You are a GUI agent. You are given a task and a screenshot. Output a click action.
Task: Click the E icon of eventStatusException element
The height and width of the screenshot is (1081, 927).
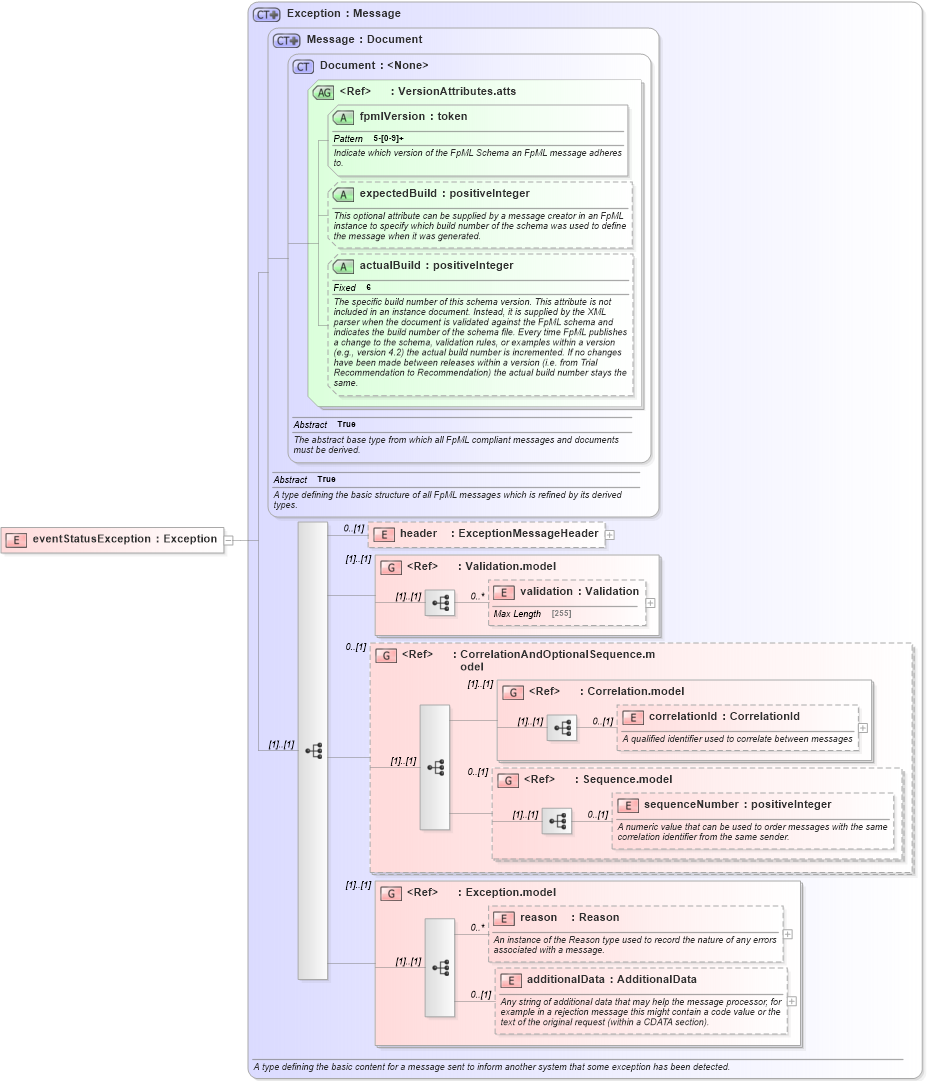[x=17, y=540]
